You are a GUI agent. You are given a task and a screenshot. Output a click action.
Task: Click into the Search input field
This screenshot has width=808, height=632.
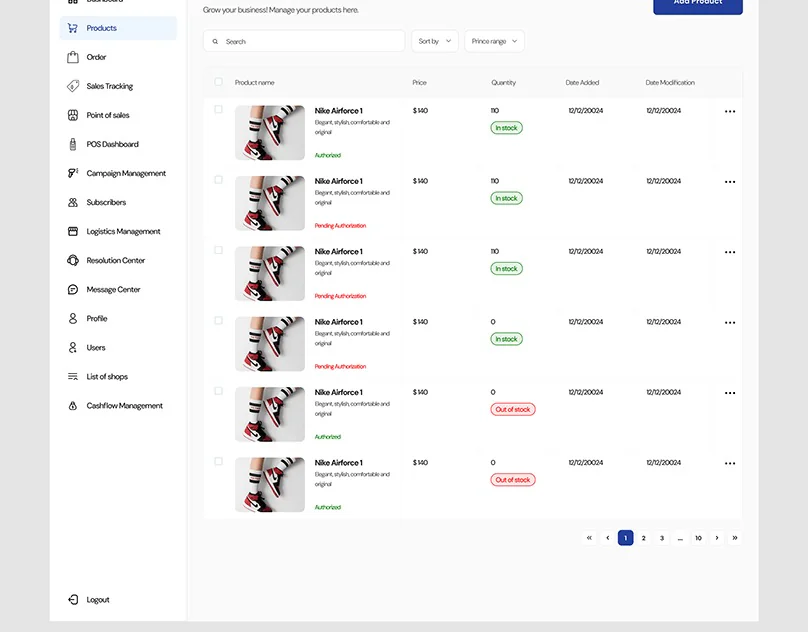[304, 41]
